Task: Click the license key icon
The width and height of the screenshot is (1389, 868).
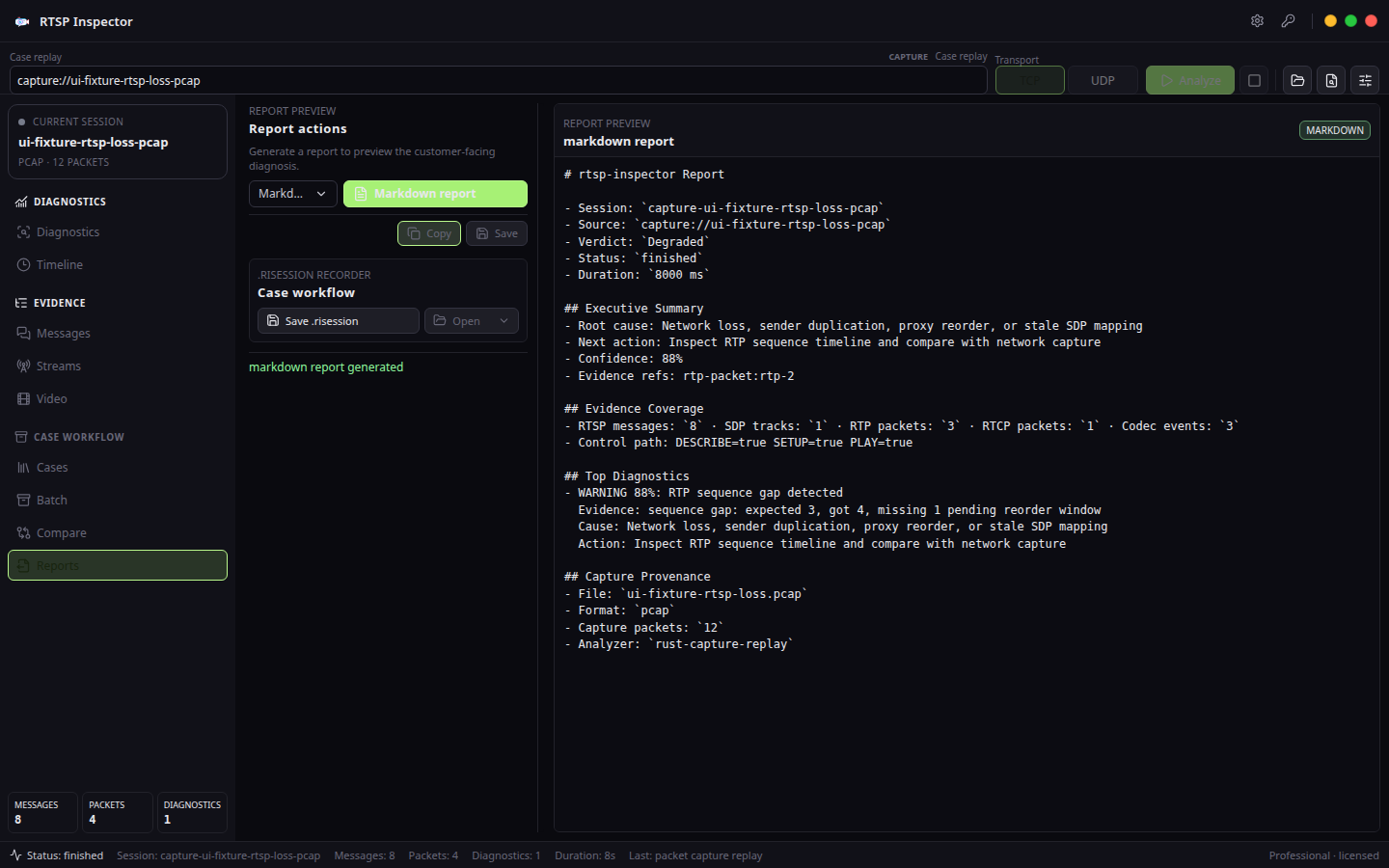Action: [1288, 21]
